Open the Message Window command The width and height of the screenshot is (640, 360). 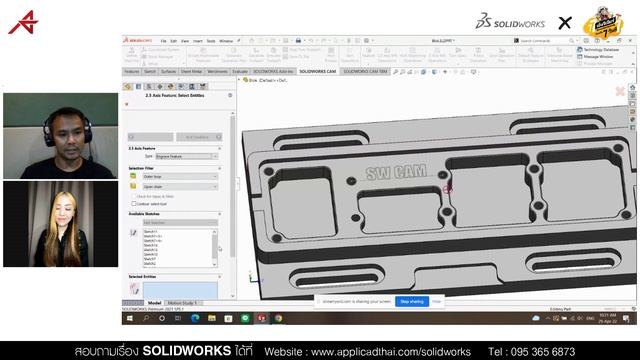(595, 57)
